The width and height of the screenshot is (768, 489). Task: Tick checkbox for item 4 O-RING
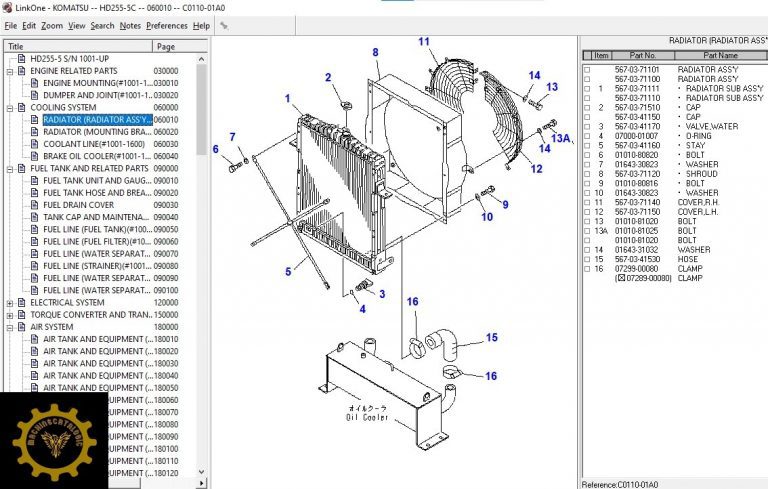tap(587, 136)
